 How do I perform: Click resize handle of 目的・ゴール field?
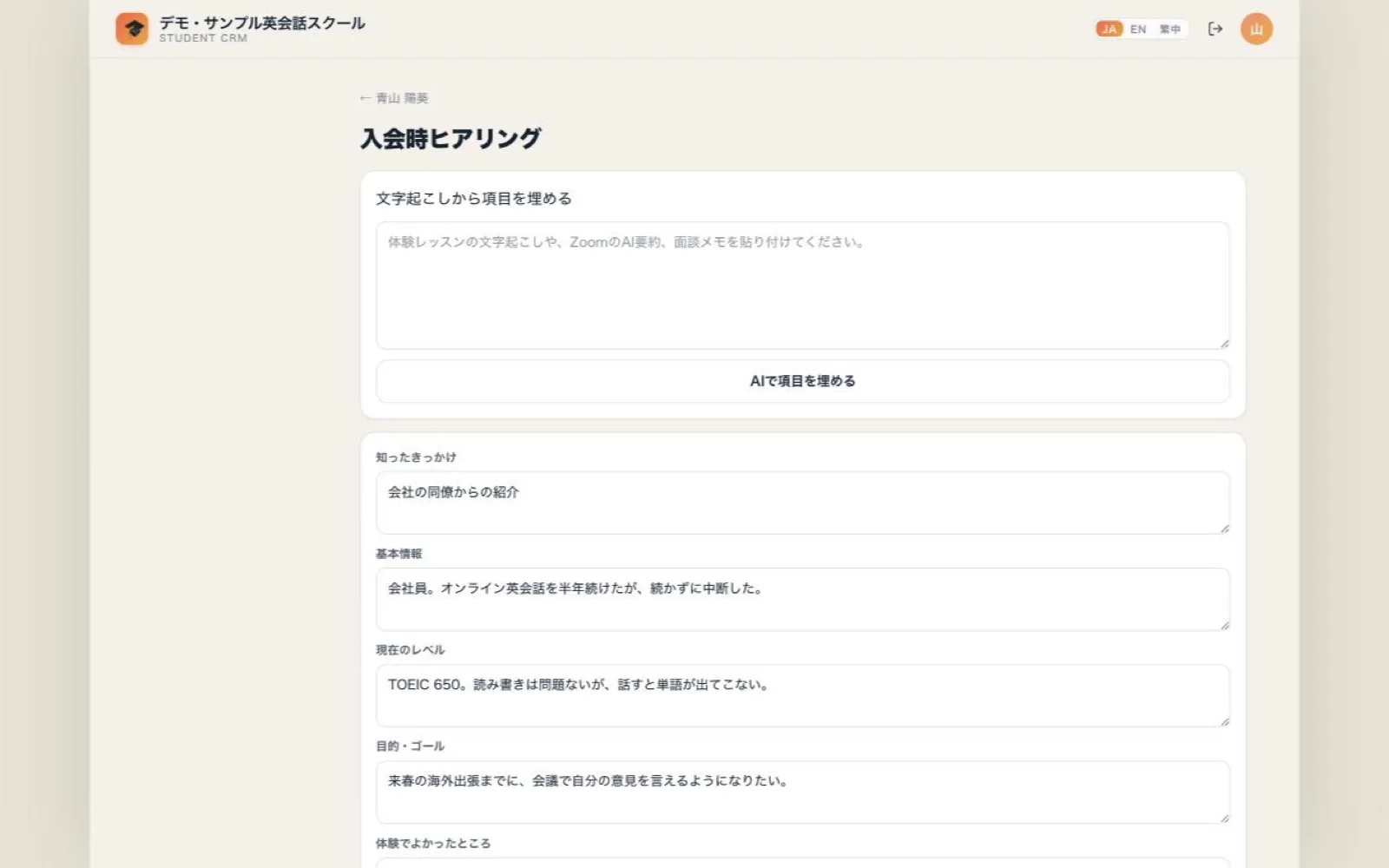point(1224,818)
